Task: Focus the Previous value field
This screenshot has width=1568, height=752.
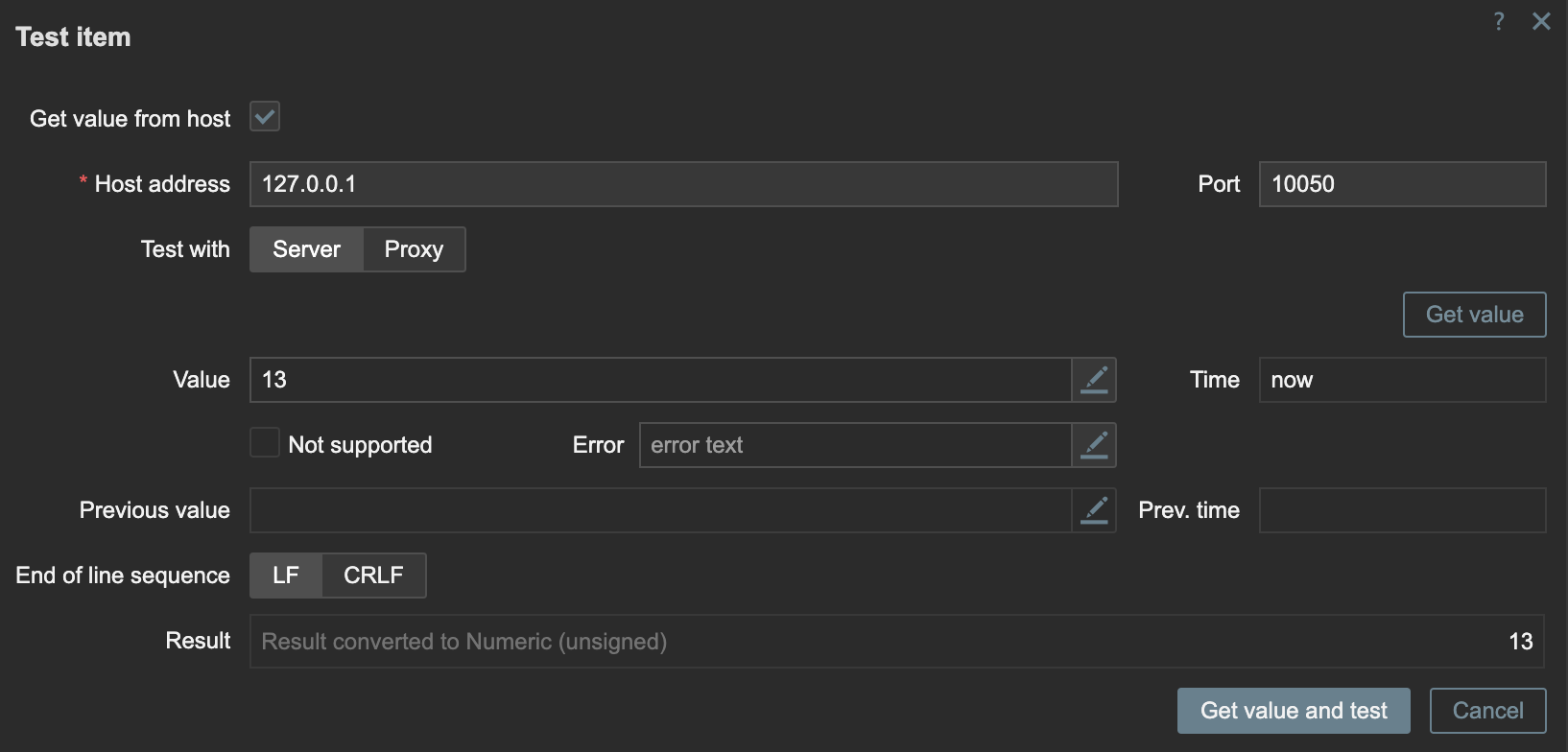Action: (x=661, y=510)
